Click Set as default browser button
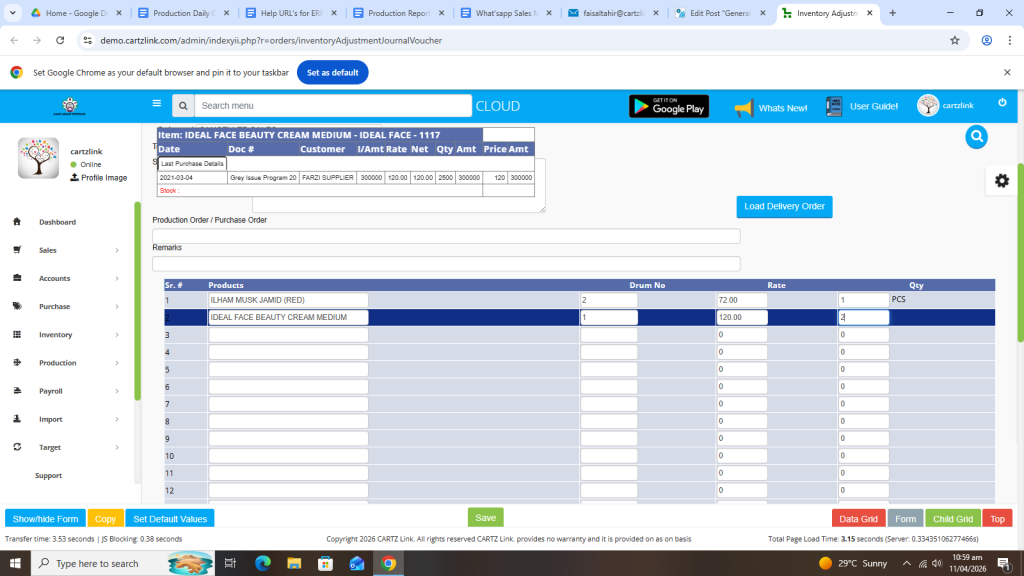This screenshot has height=576, width=1024. (x=332, y=73)
